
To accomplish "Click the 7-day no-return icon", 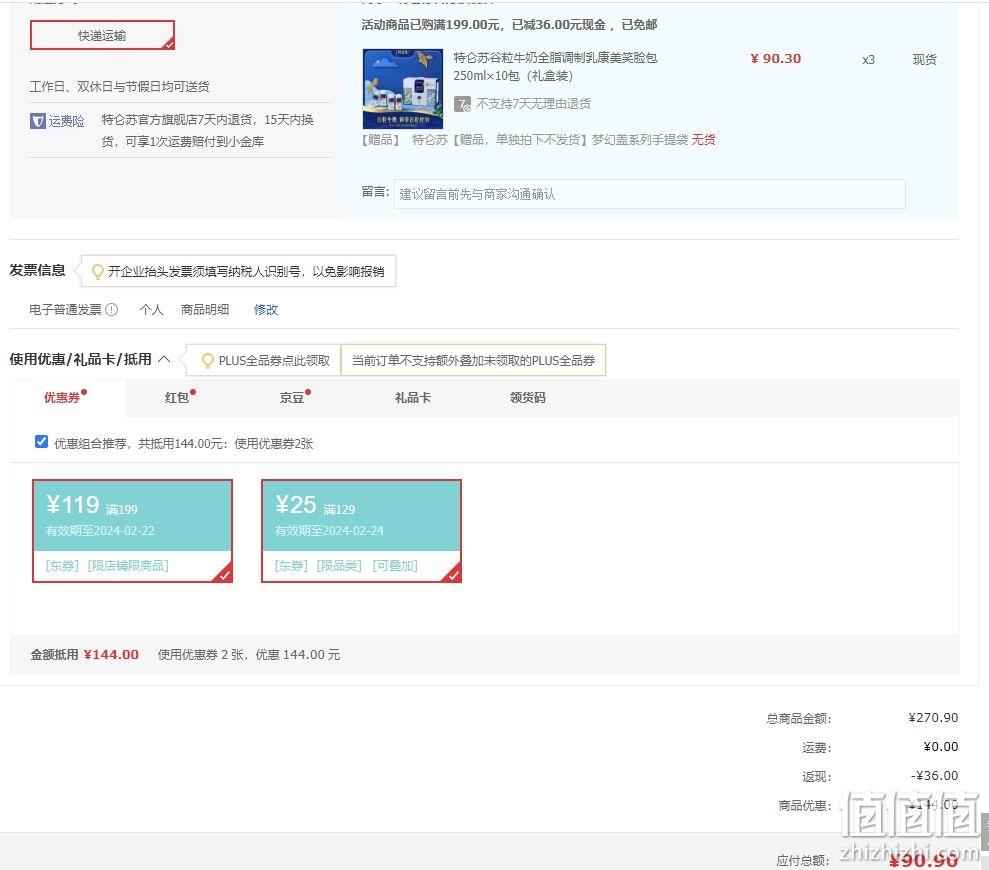I will (x=462, y=104).
